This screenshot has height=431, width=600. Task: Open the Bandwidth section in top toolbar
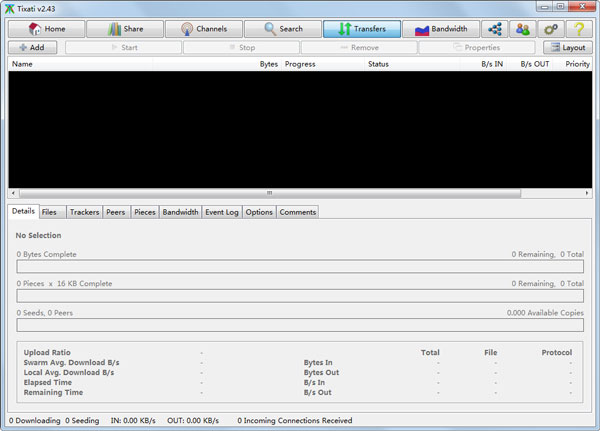click(441, 29)
